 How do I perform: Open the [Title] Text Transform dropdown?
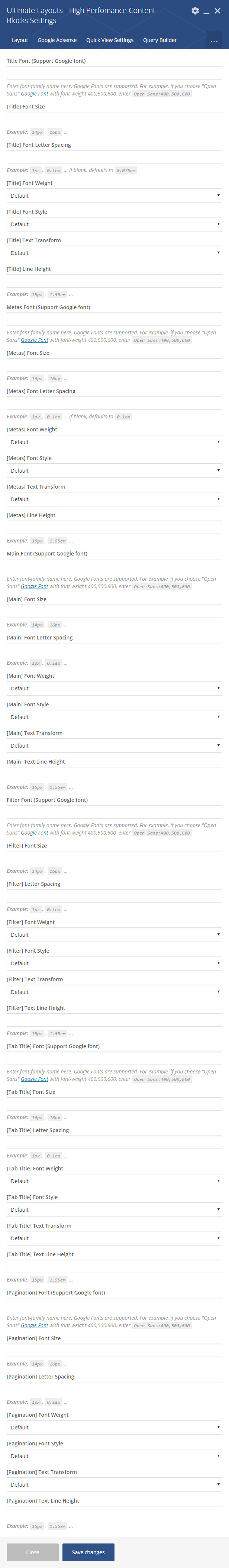click(x=114, y=253)
